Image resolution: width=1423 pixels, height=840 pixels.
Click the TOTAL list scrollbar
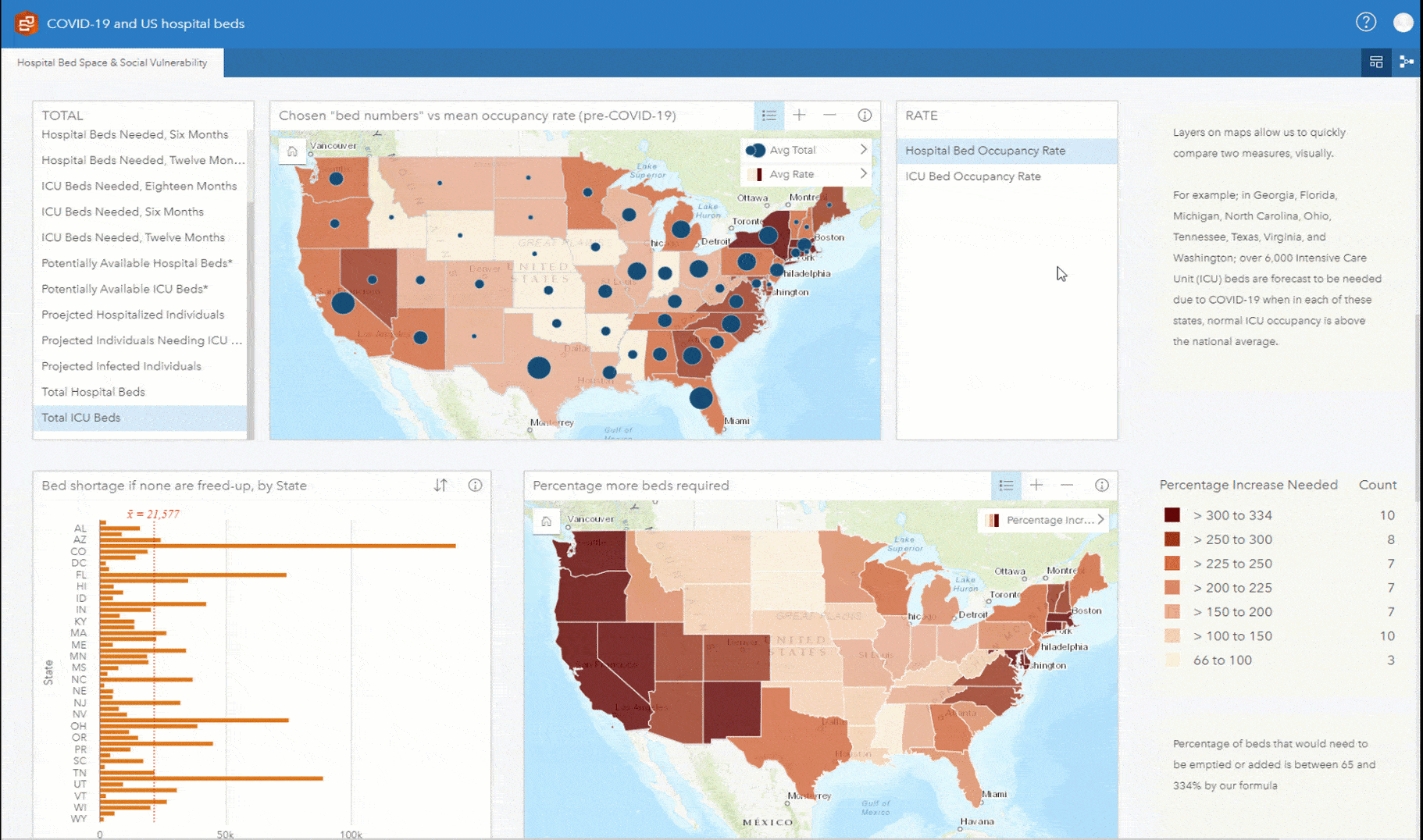coord(251,320)
